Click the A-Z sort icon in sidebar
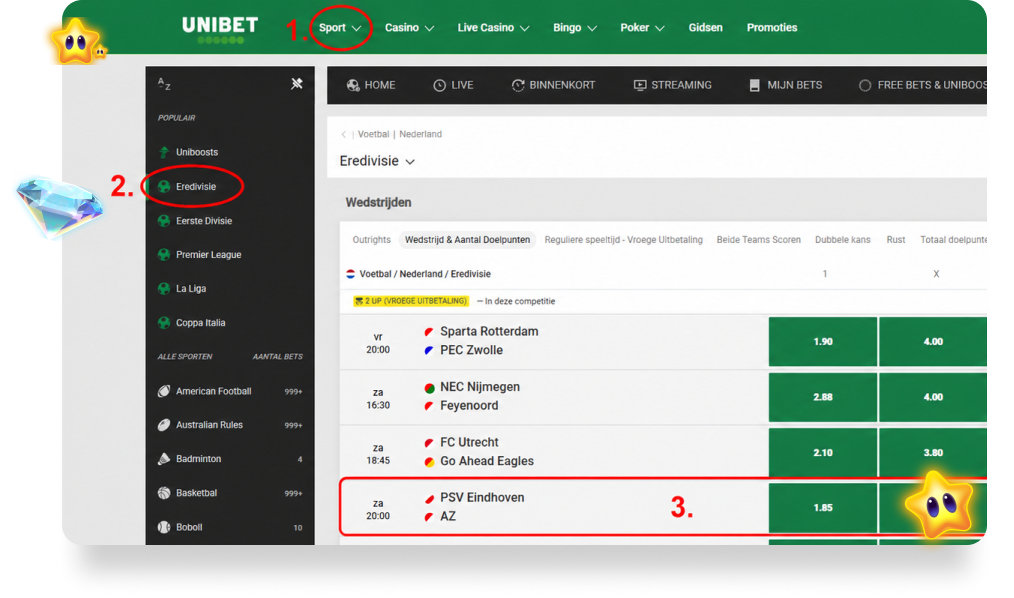The width and height of the screenshot is (1014, 598). [x=164, y=83]
